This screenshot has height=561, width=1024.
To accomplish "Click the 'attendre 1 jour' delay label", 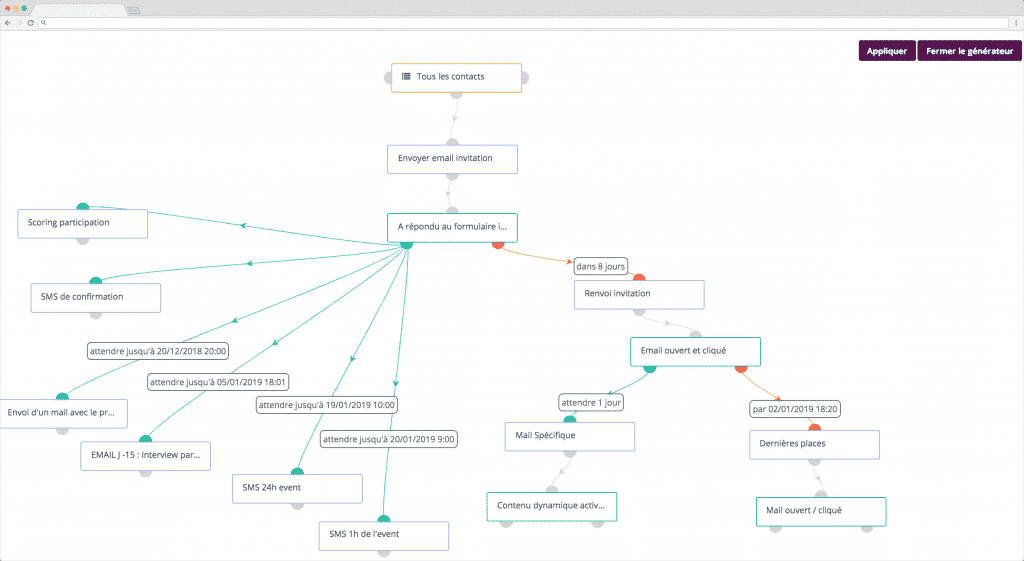I will point(591,402).
